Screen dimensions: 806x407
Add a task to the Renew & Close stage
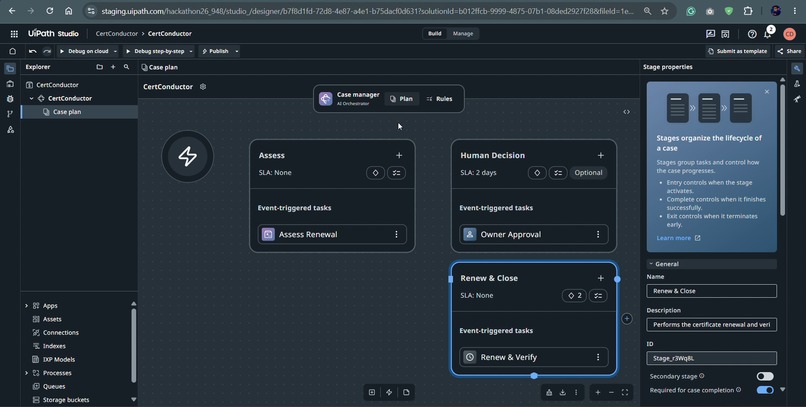600,278
